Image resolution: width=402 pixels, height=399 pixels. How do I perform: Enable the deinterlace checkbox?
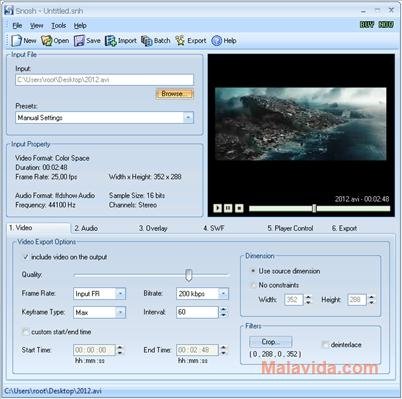point(325,345)
